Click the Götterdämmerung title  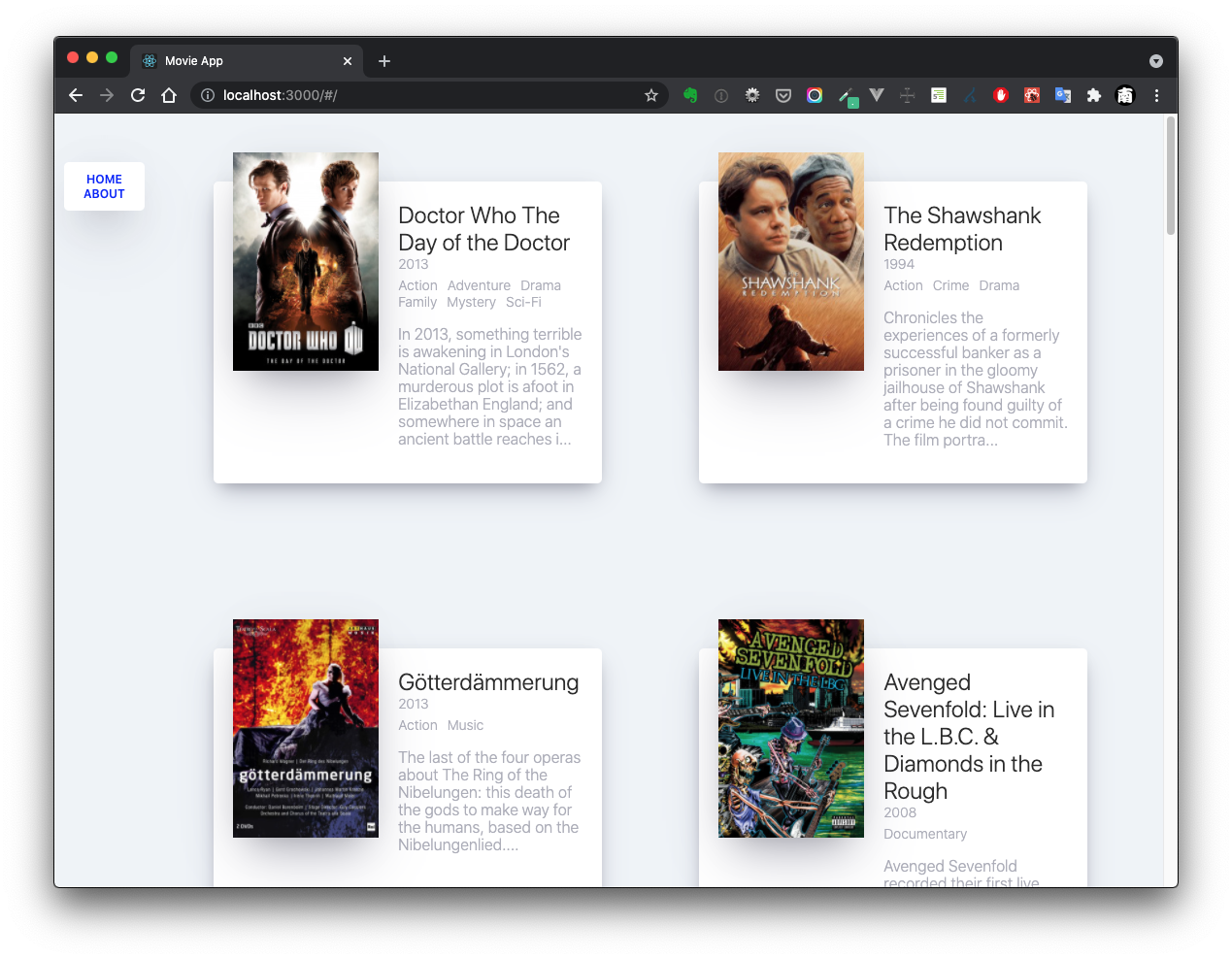tap(488, 682)
